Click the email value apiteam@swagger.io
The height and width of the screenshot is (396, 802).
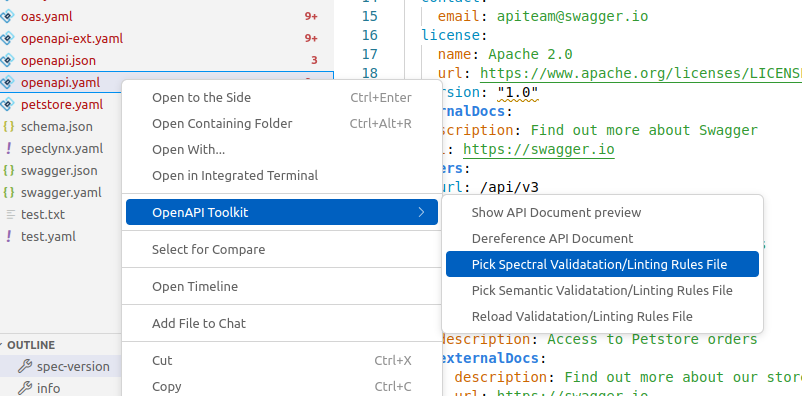[x=572, y=16]
